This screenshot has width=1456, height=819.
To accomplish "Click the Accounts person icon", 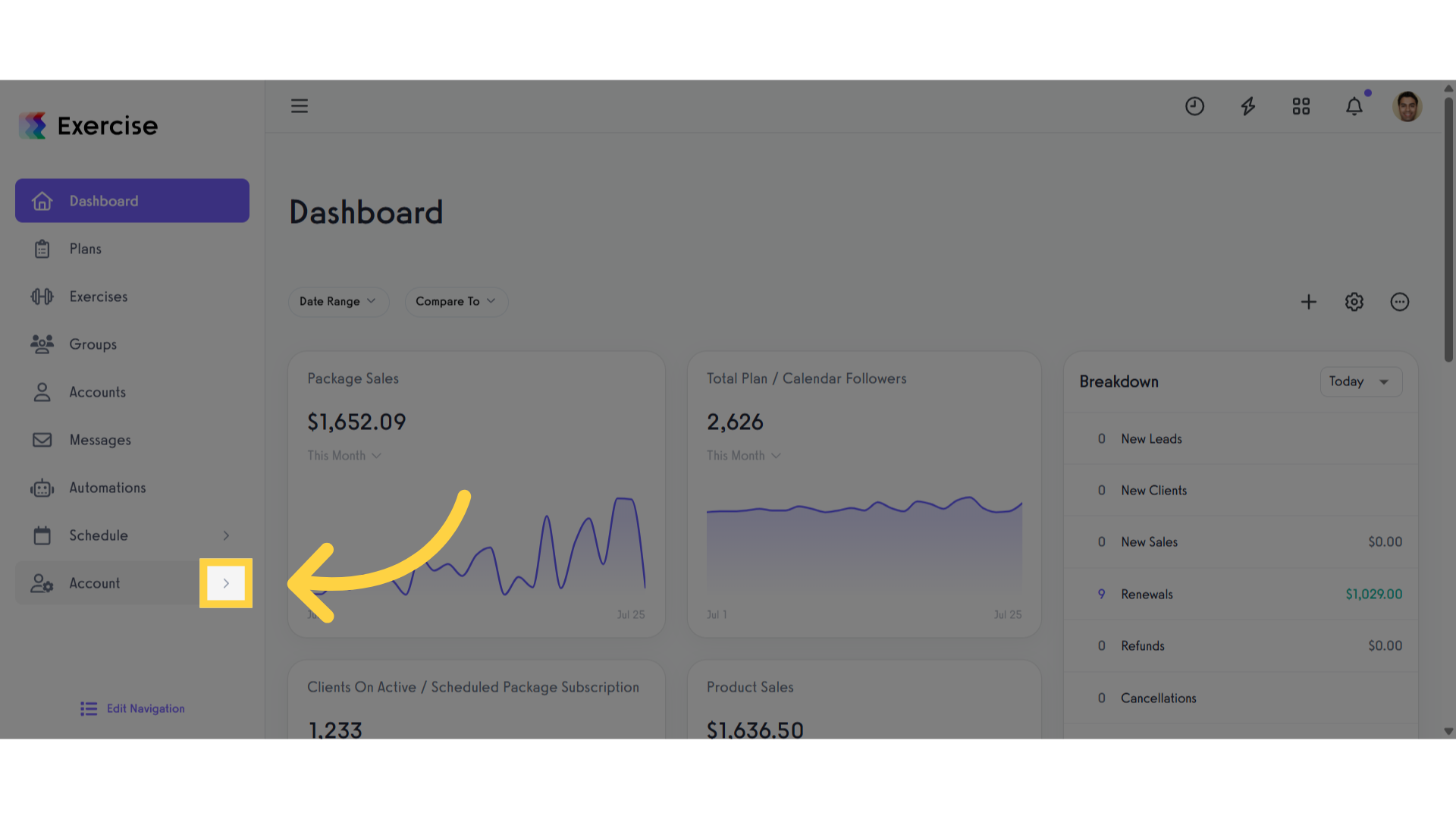I will [x=42, y=392].
